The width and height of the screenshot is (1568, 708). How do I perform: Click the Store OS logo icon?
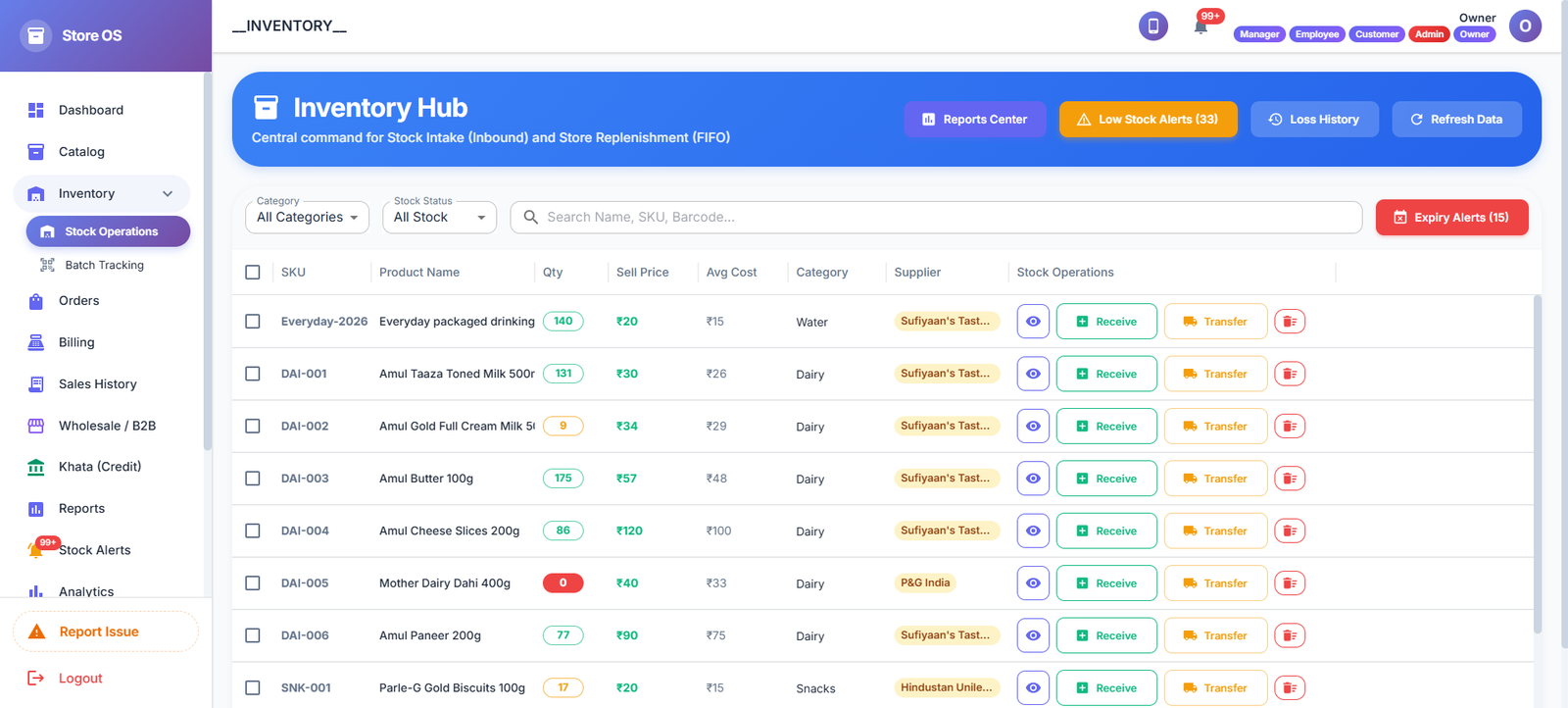(36, 35)
